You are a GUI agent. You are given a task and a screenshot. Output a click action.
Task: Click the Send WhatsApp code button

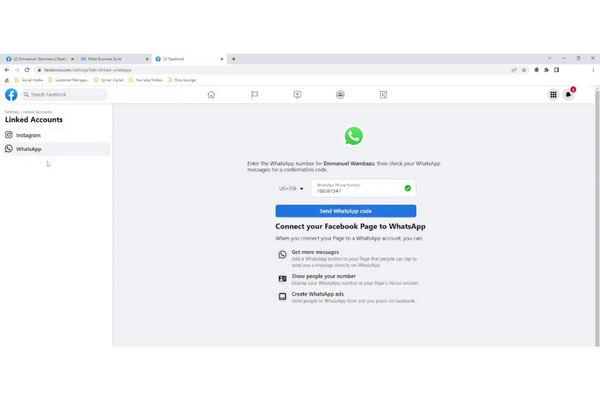click(346, 211)
